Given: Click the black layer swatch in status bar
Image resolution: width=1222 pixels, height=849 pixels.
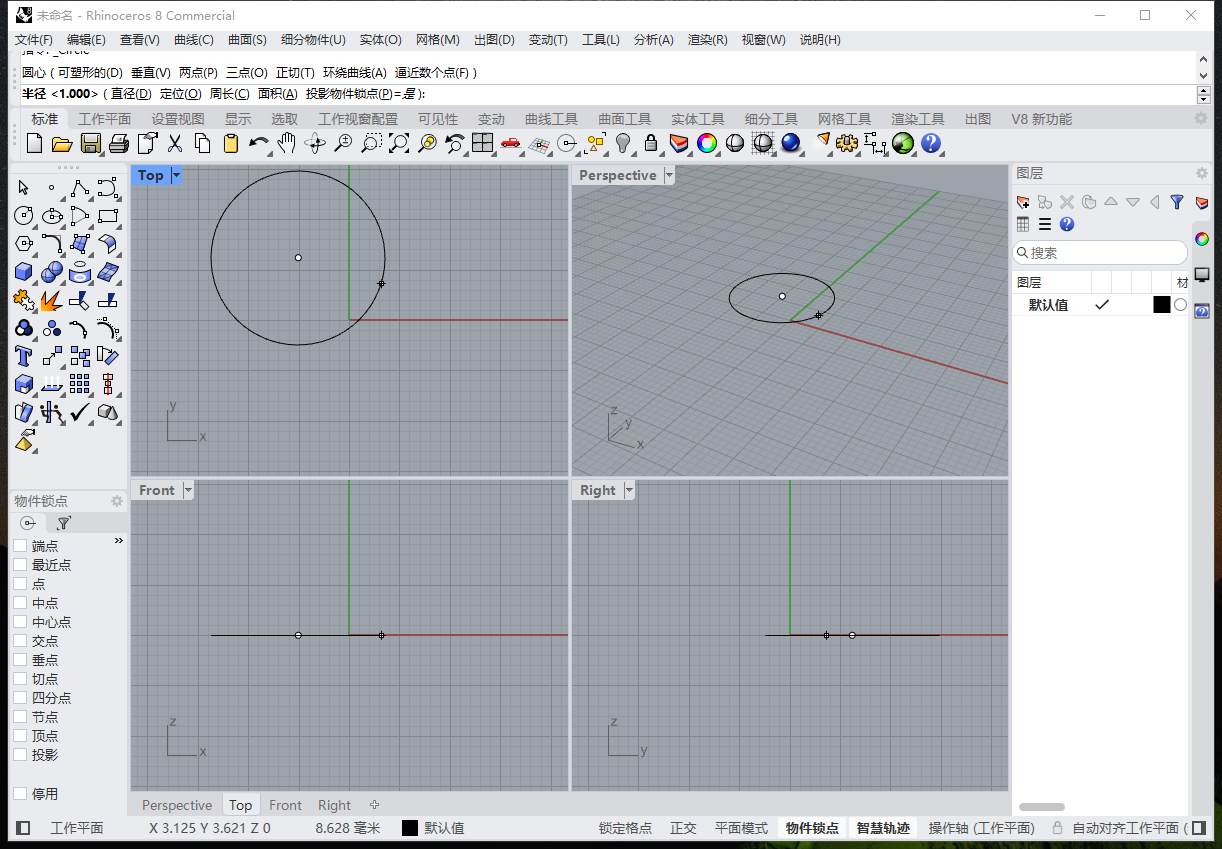Looking at the screenshot, I should [x=410, y=828].
